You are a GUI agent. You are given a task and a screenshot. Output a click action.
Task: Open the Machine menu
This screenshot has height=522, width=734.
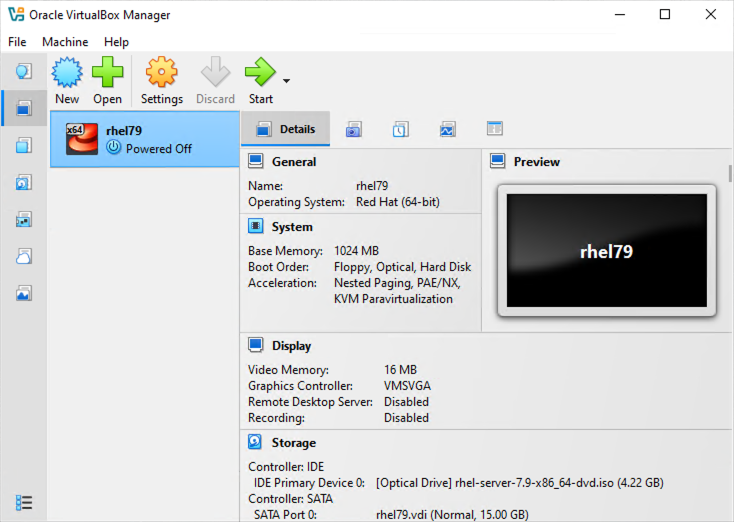coord(65,42)
